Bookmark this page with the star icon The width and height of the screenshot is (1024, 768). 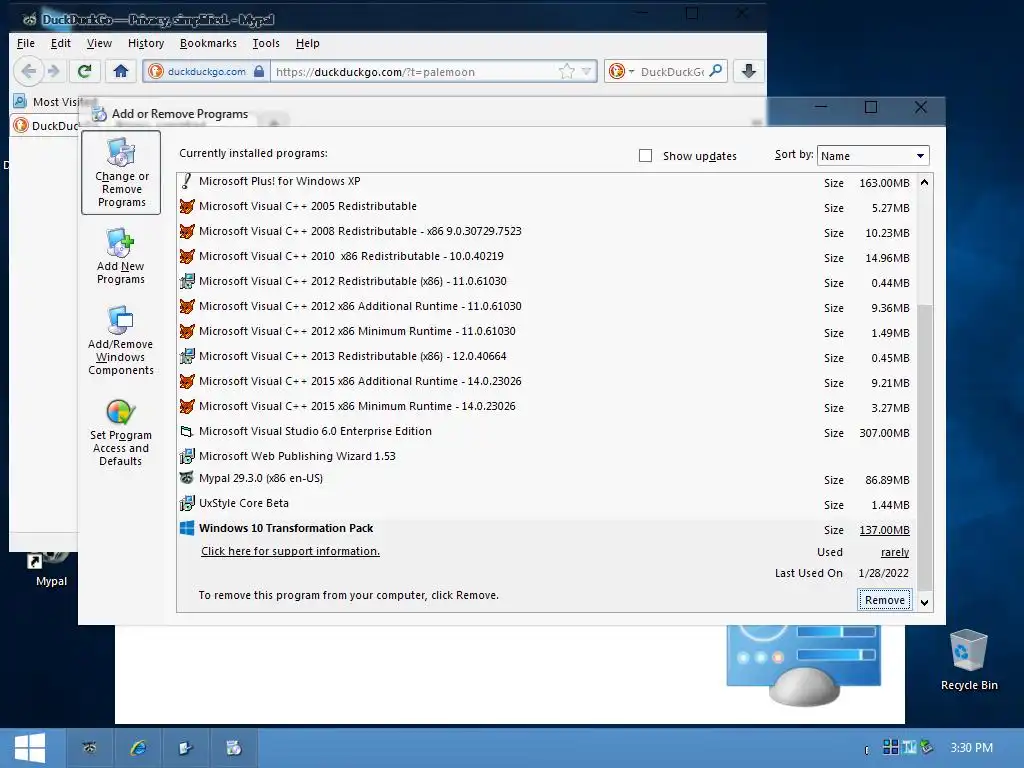point(566,71)
